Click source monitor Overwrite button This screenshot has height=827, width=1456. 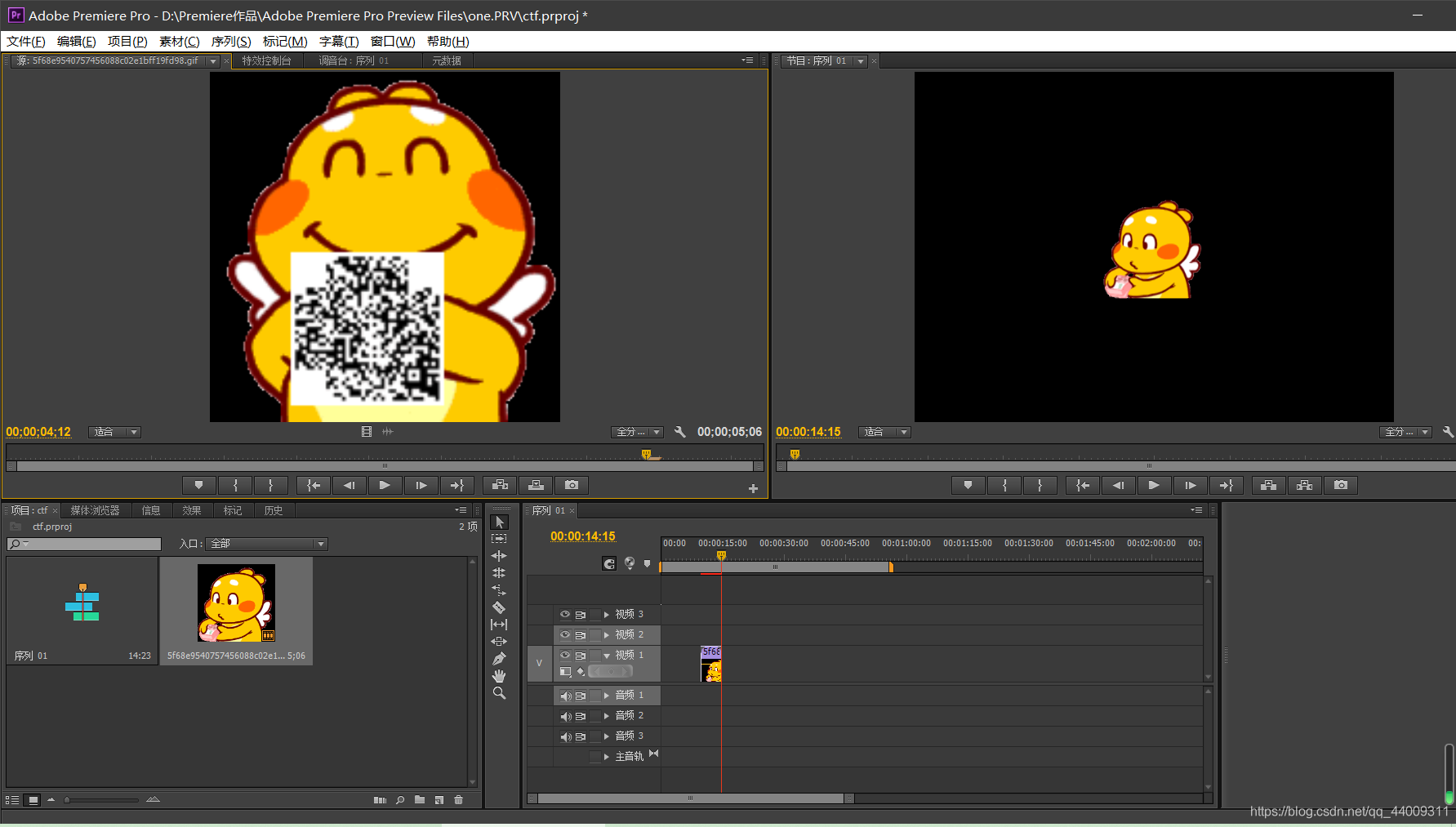pyautogui.click(x=536, y=485)
